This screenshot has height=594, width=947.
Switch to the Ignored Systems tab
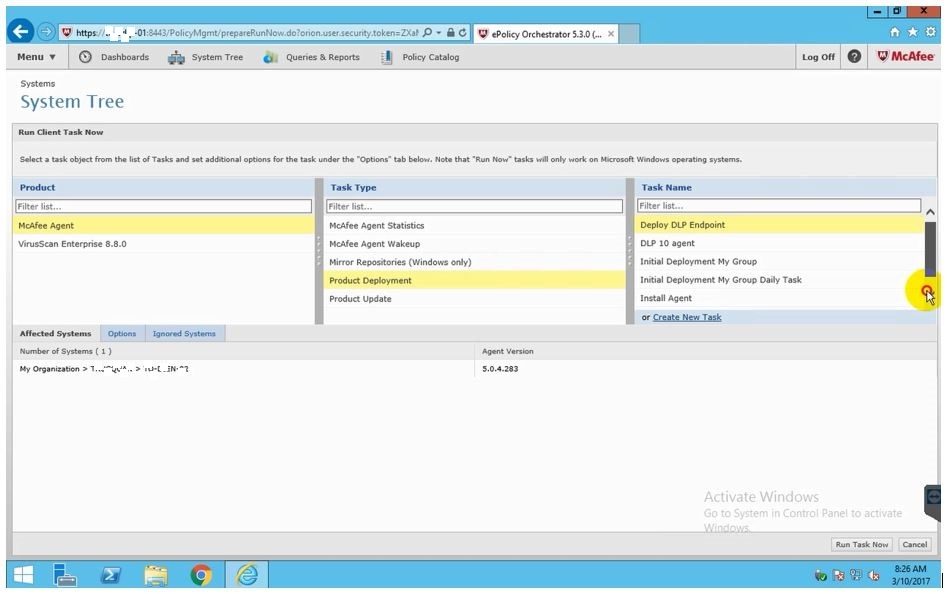click(184, 333)
